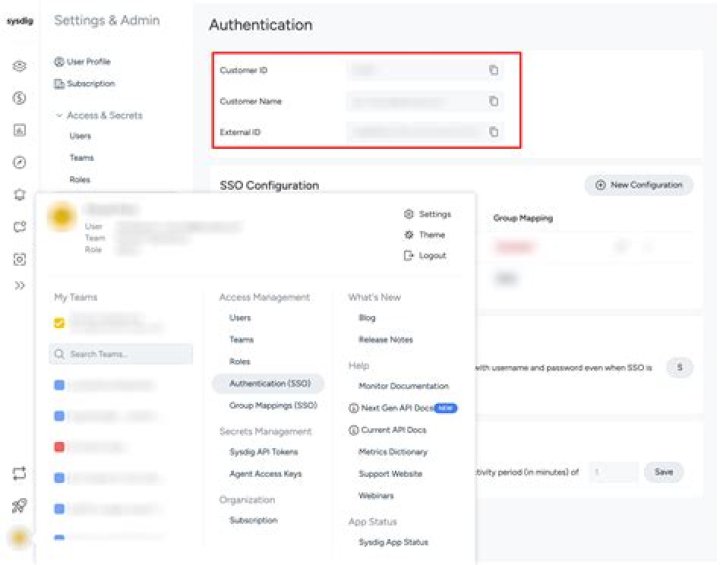
Task: Click the large yellow profile avatar in menu
Action: tap(62, 216)
